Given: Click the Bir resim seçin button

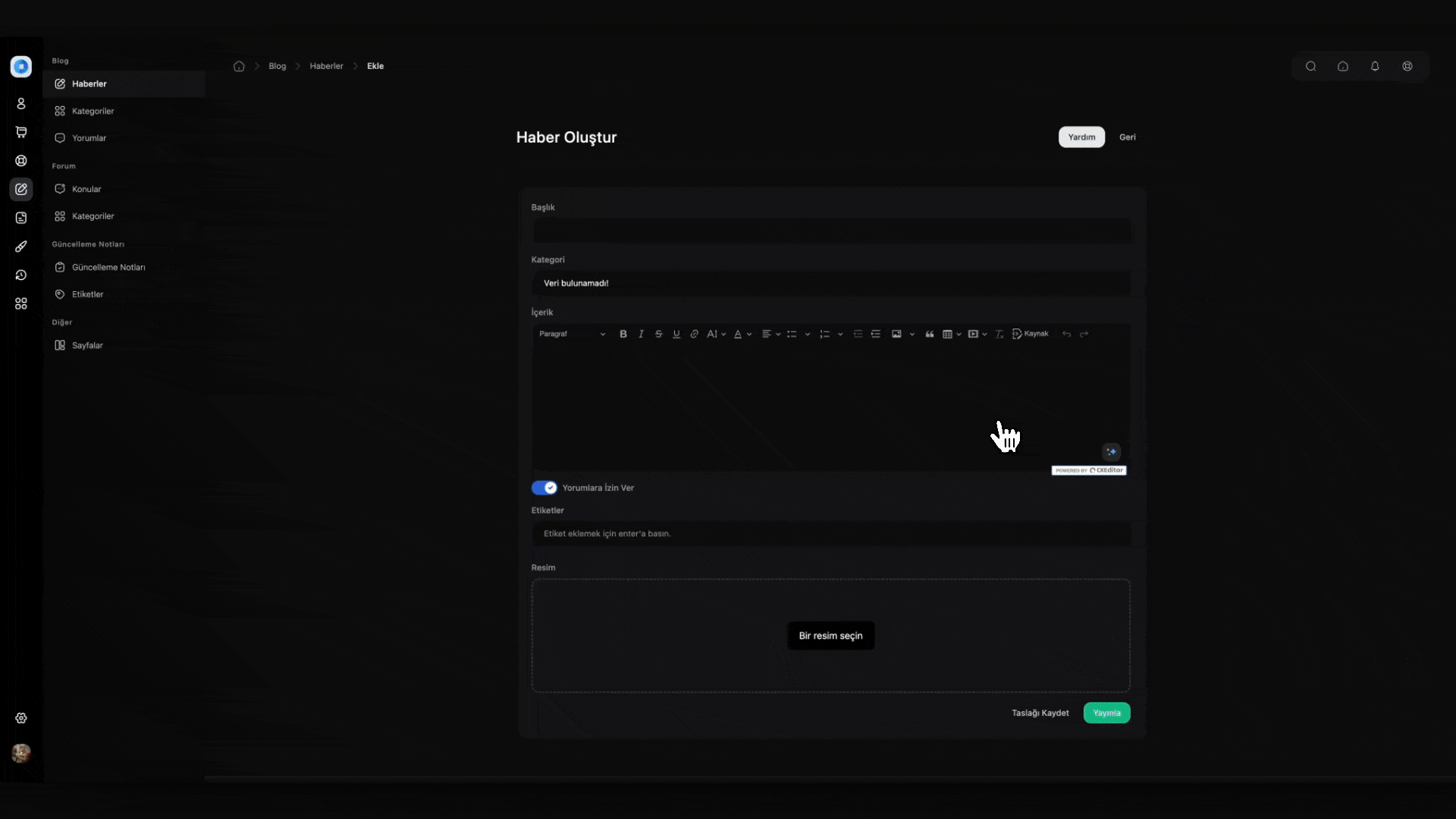Looking at the screenshot, I should click(x=830, y=635).
